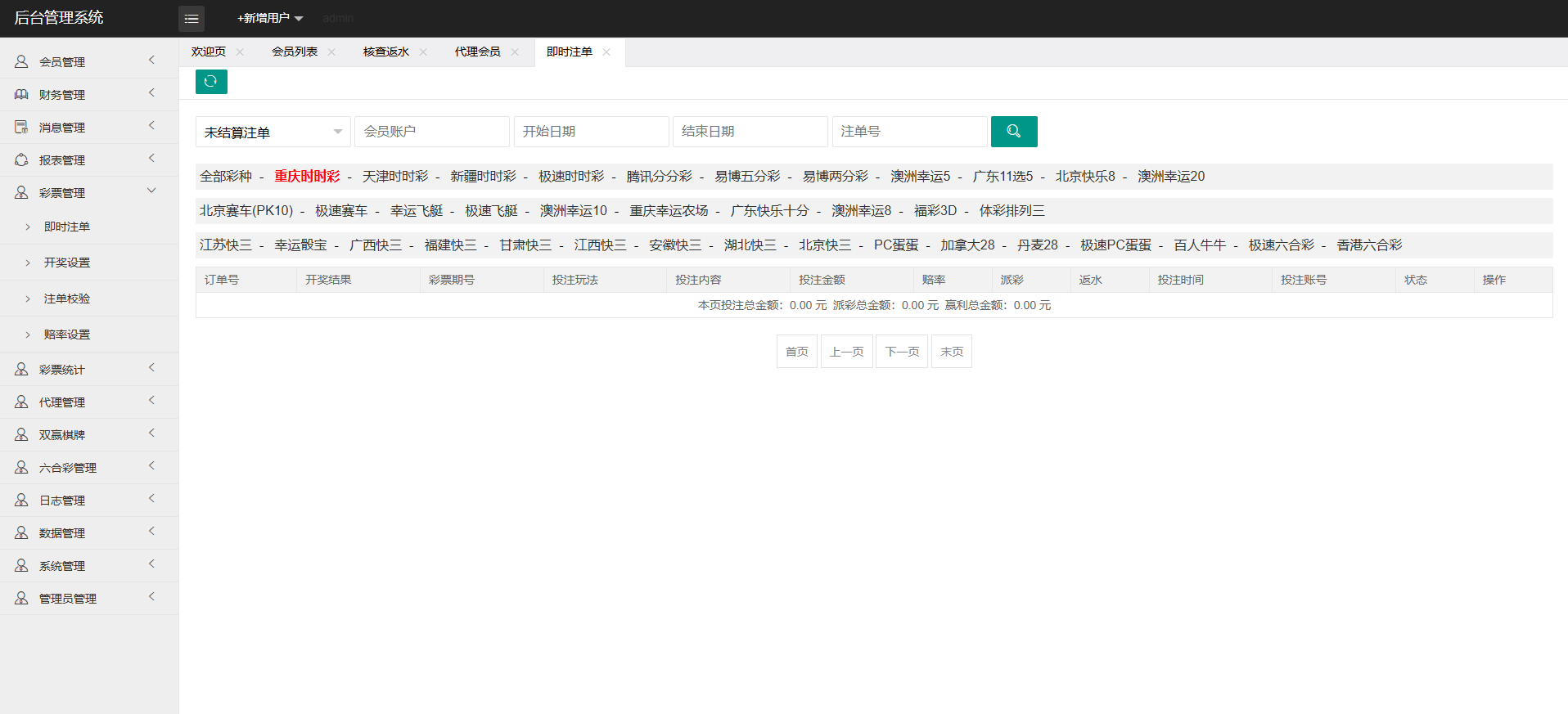This screenshot has height=714, width=1568.
Task: Filter by 澳洲幸运20 link
Action: pyautogui.click(x=1171, y=177)
